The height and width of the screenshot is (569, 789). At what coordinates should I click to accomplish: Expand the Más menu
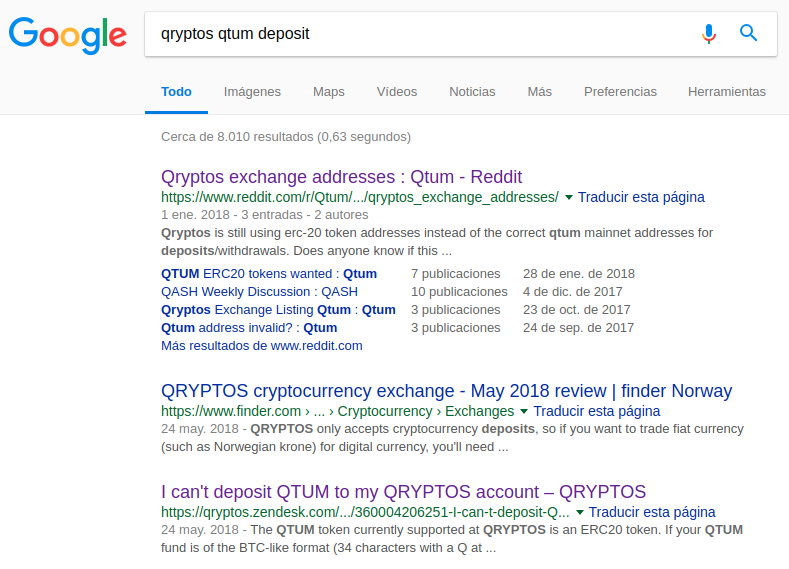[539, 92]
